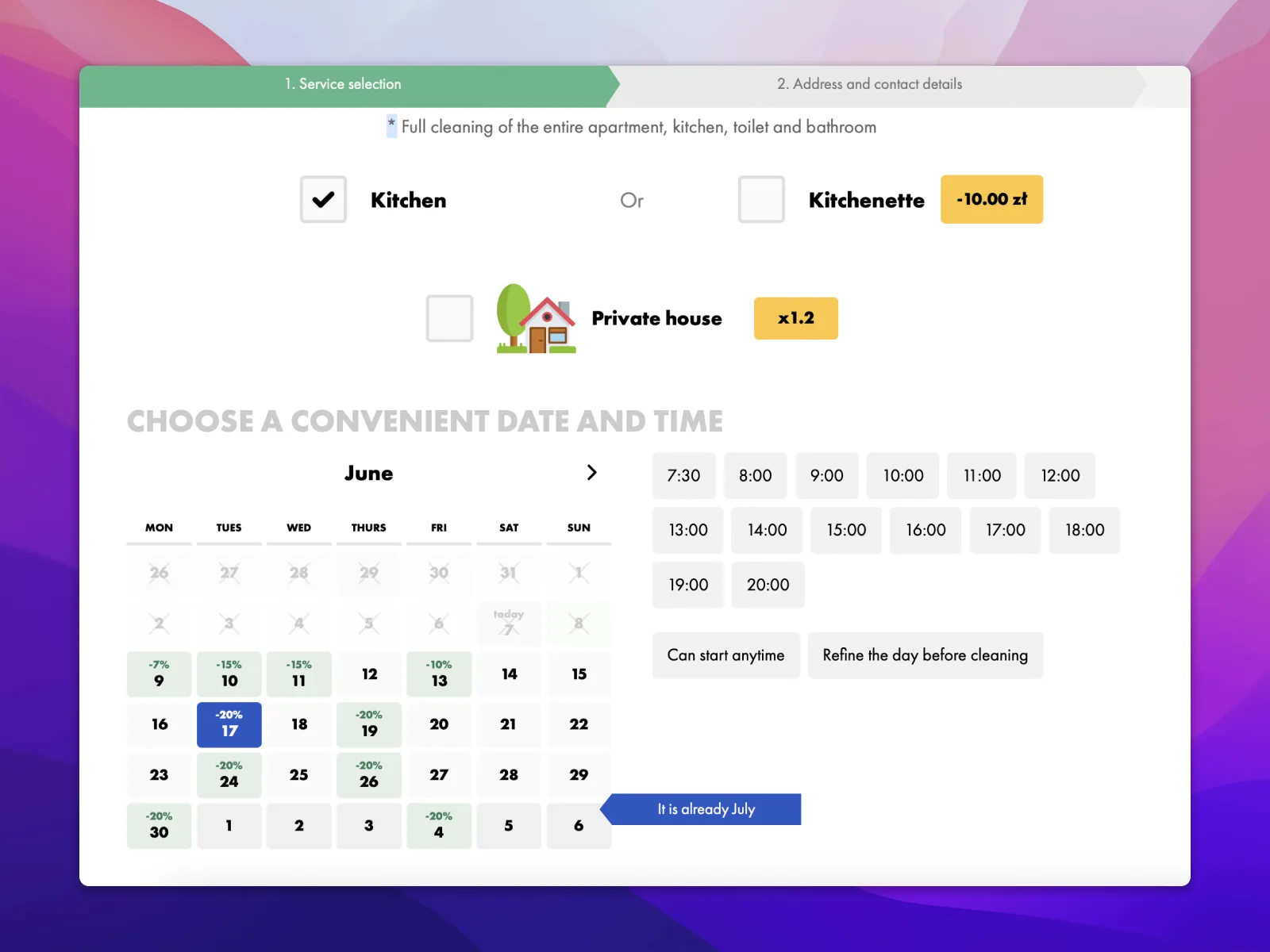Go to next month with the arrow
This screenshot has height=952, width=1270.
pos(591,473)
